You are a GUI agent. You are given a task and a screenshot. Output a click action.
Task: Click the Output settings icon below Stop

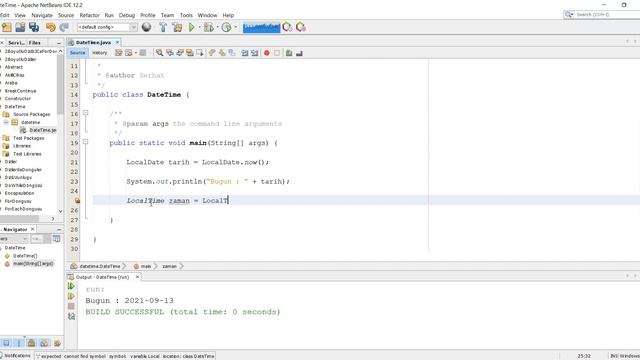tap(71, 316)
